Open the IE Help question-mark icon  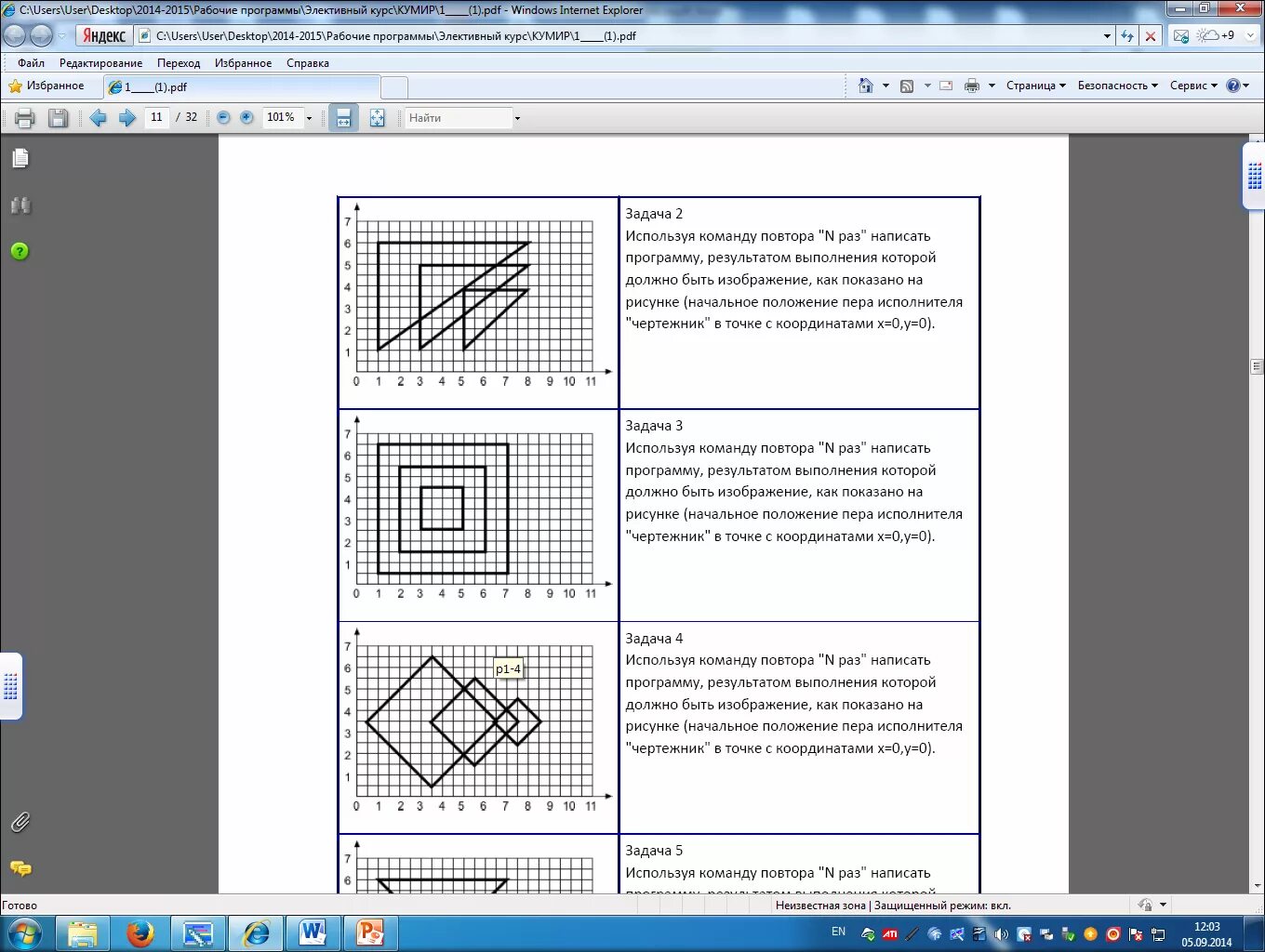click(1233, 86)
